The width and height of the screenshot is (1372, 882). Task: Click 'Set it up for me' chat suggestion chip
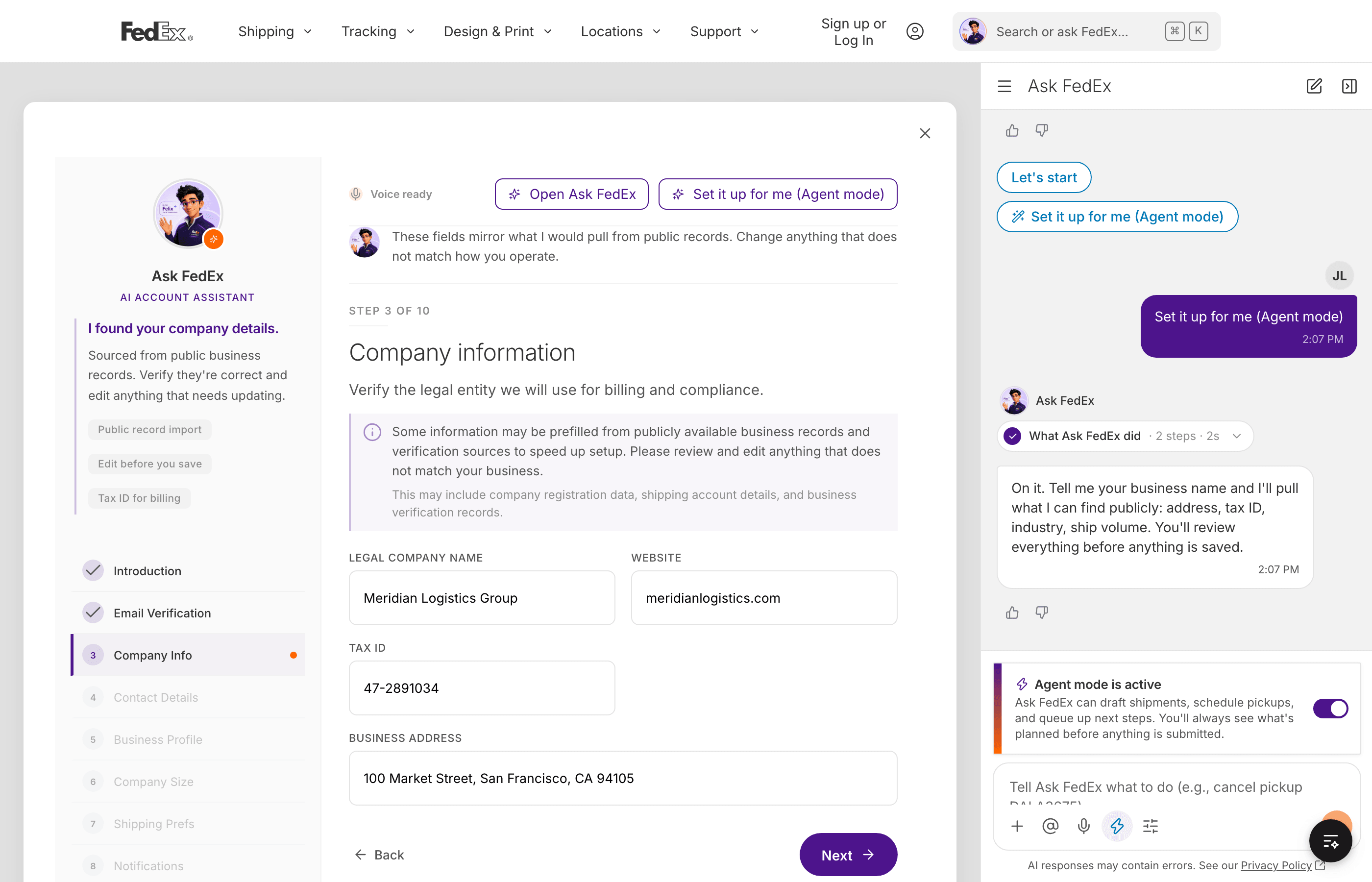tap(1117, 217)
